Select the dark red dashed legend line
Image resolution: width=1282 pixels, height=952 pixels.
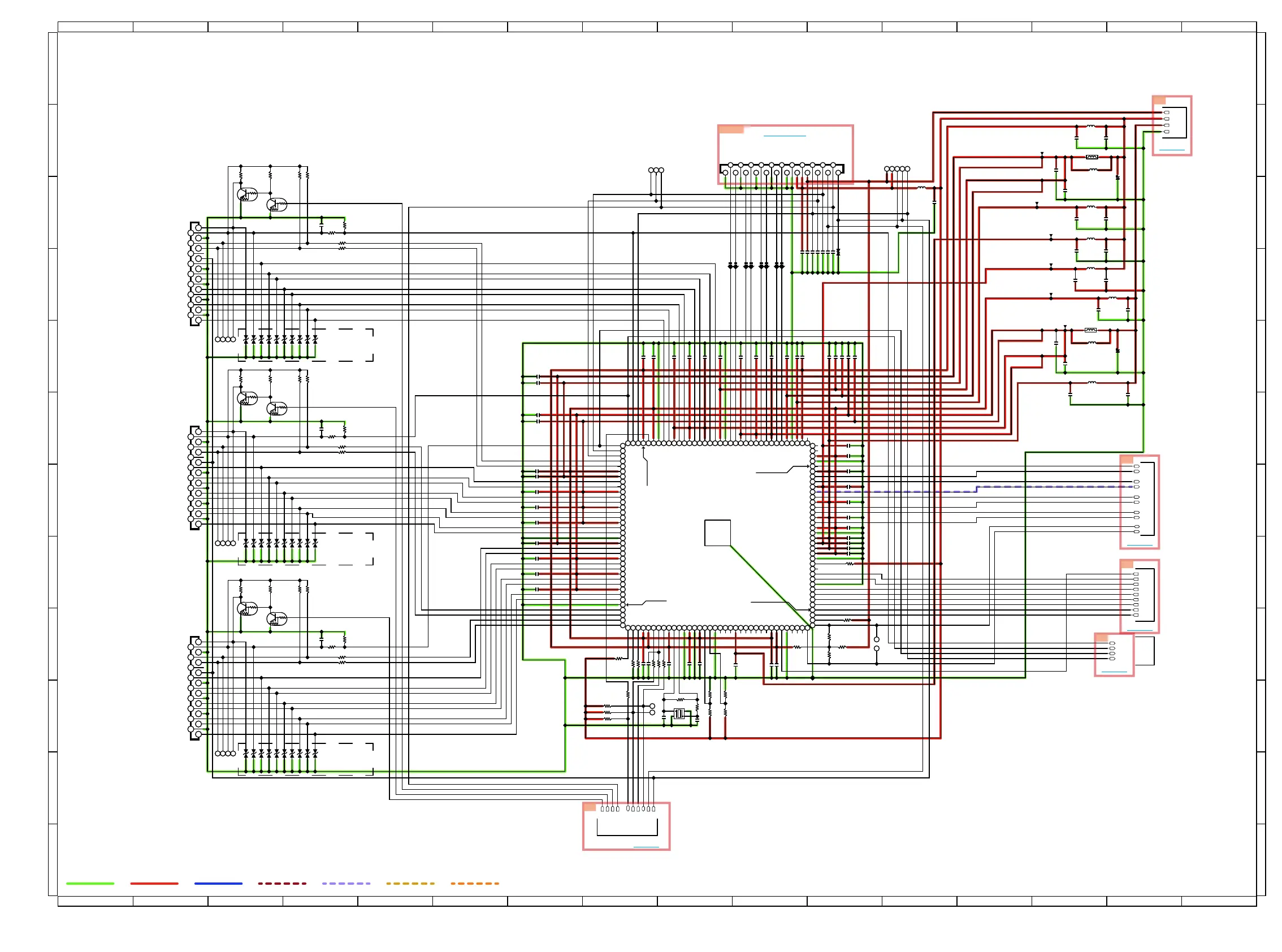tap(282, 883)
